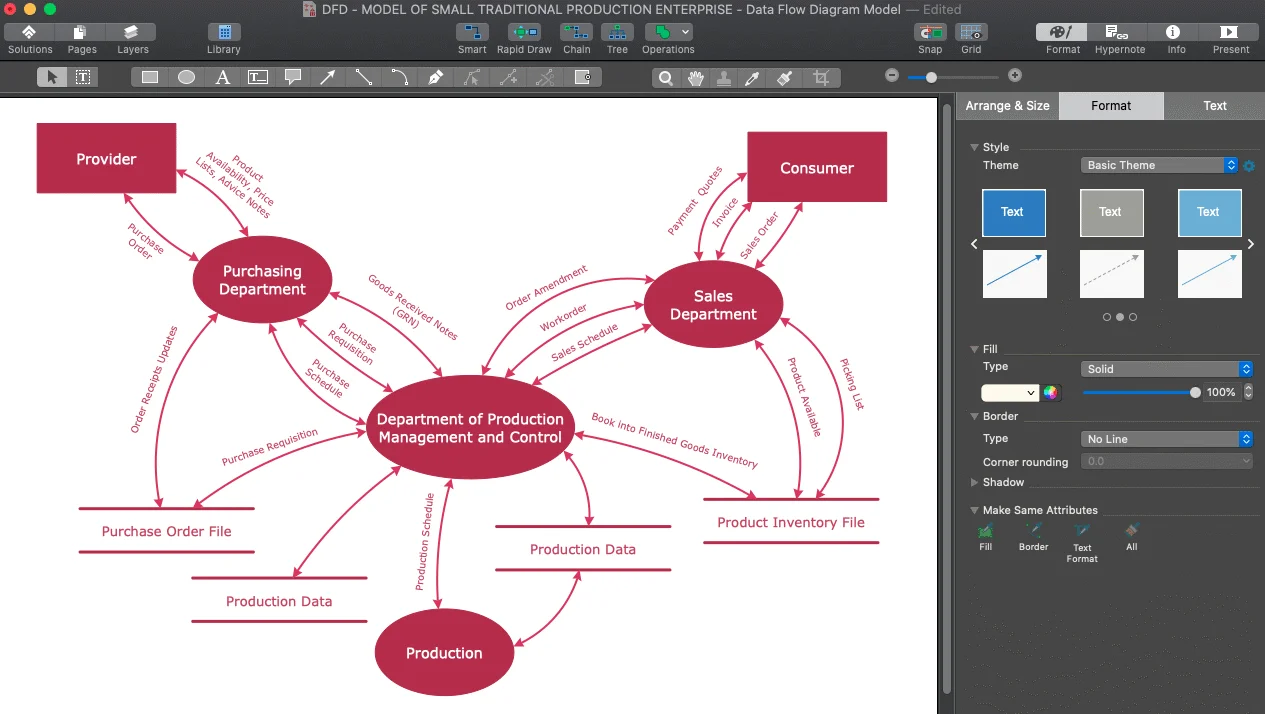The width and height of the screenshot is (1265, 714).
Task: Open the Fill Type dropdown set to Solid
Action: click(x=1166, y=369)
